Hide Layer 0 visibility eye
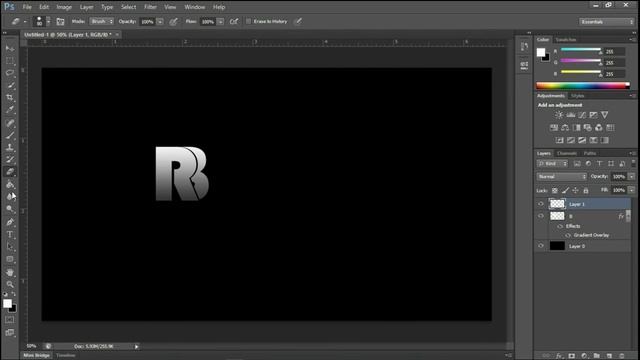This screenshot has width=640, height=360. pos(541,246)
